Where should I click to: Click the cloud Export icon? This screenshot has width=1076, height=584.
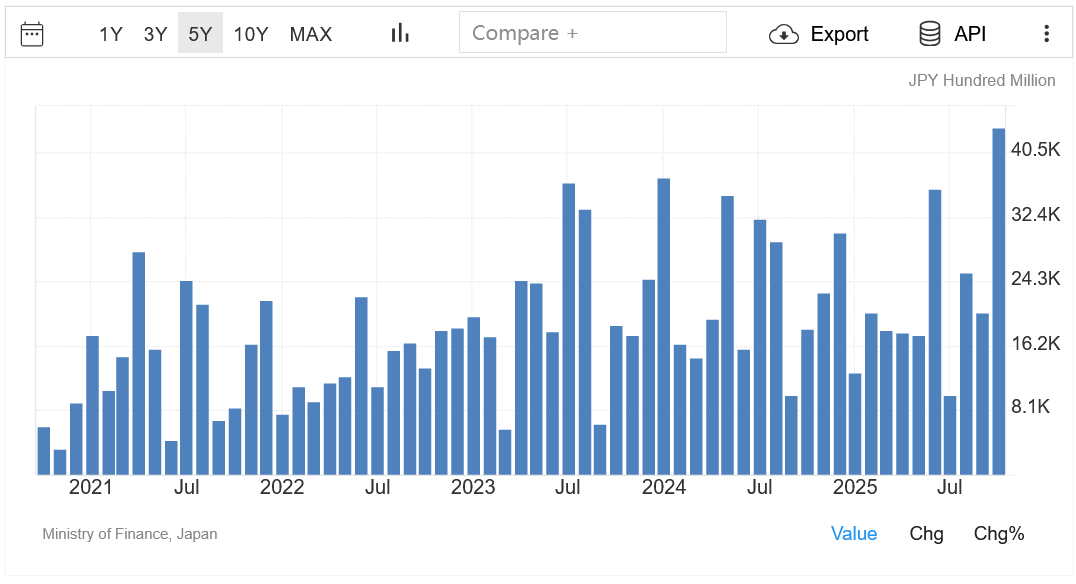(784, 33)
